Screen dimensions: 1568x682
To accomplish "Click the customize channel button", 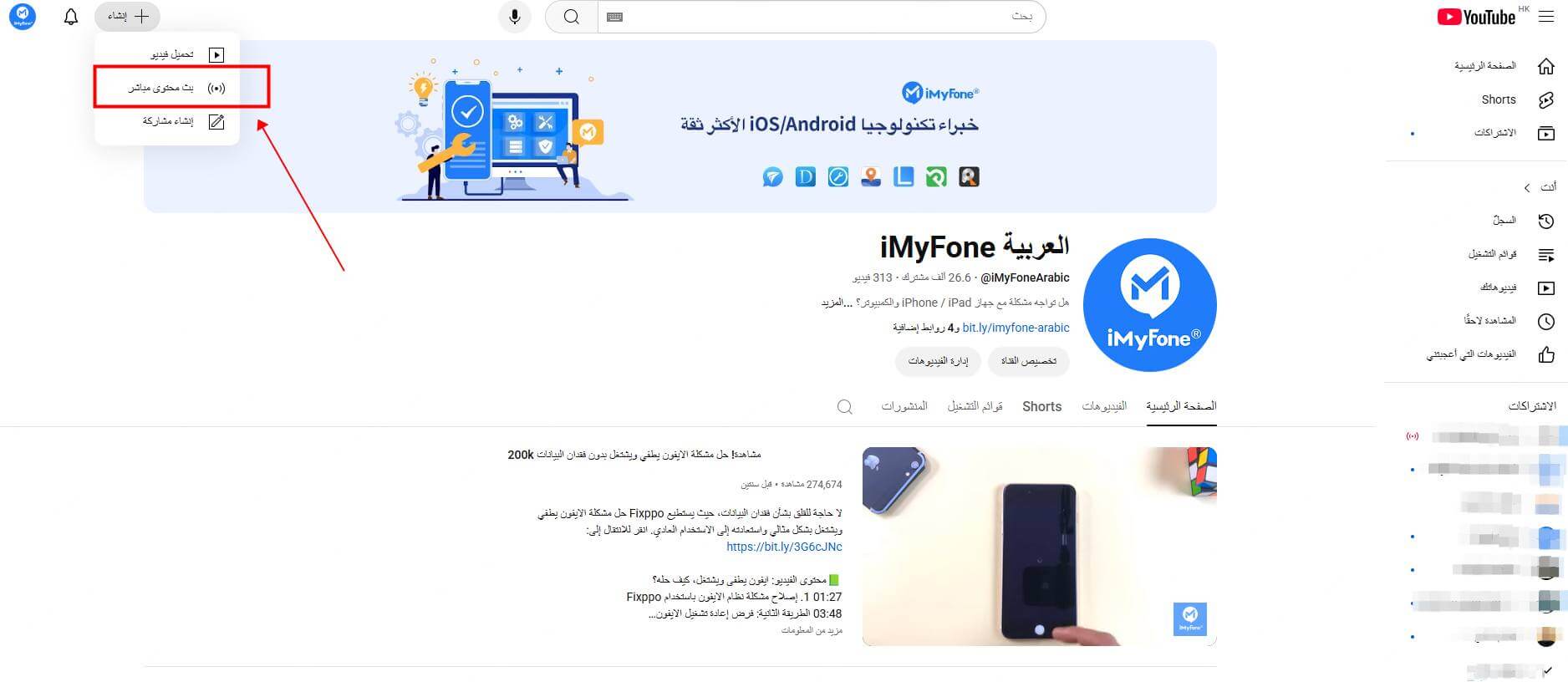I will [x=1029, y=361].
